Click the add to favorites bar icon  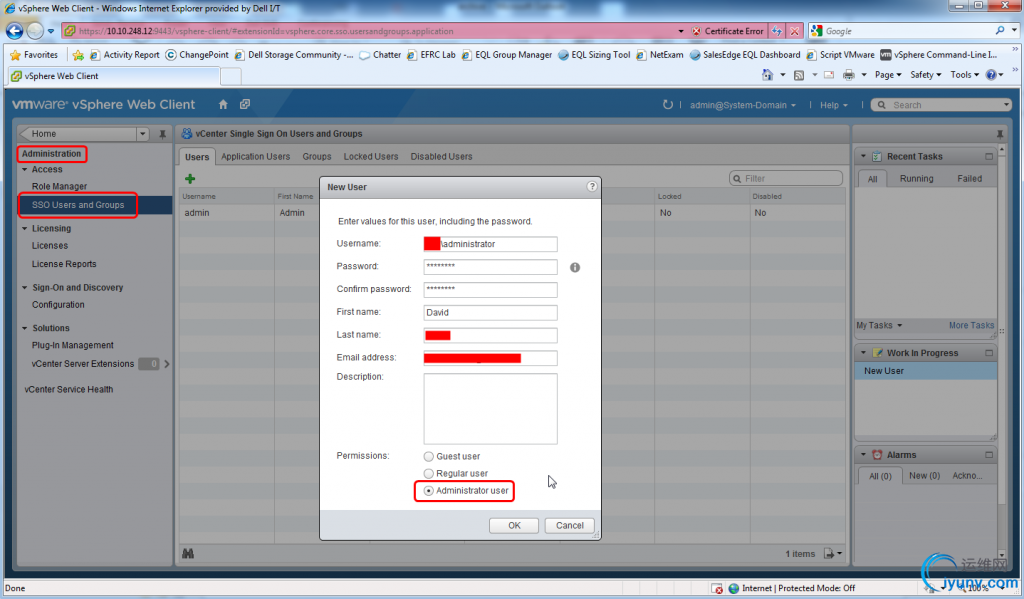tap(78, 55)
